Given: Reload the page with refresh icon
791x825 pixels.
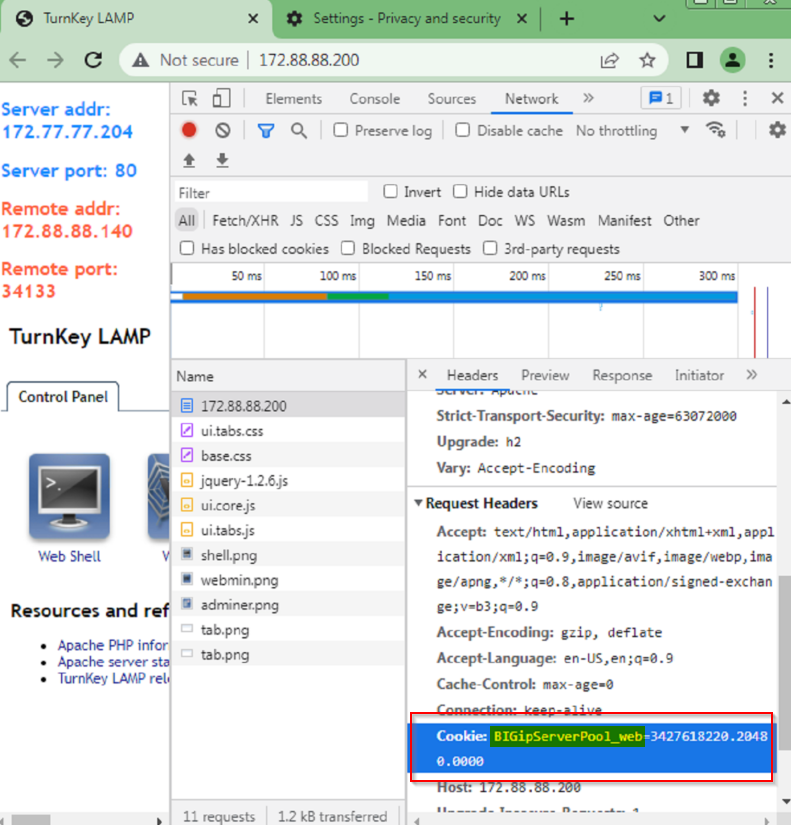Looking at the screenshot, I should (x=93, y=61).
